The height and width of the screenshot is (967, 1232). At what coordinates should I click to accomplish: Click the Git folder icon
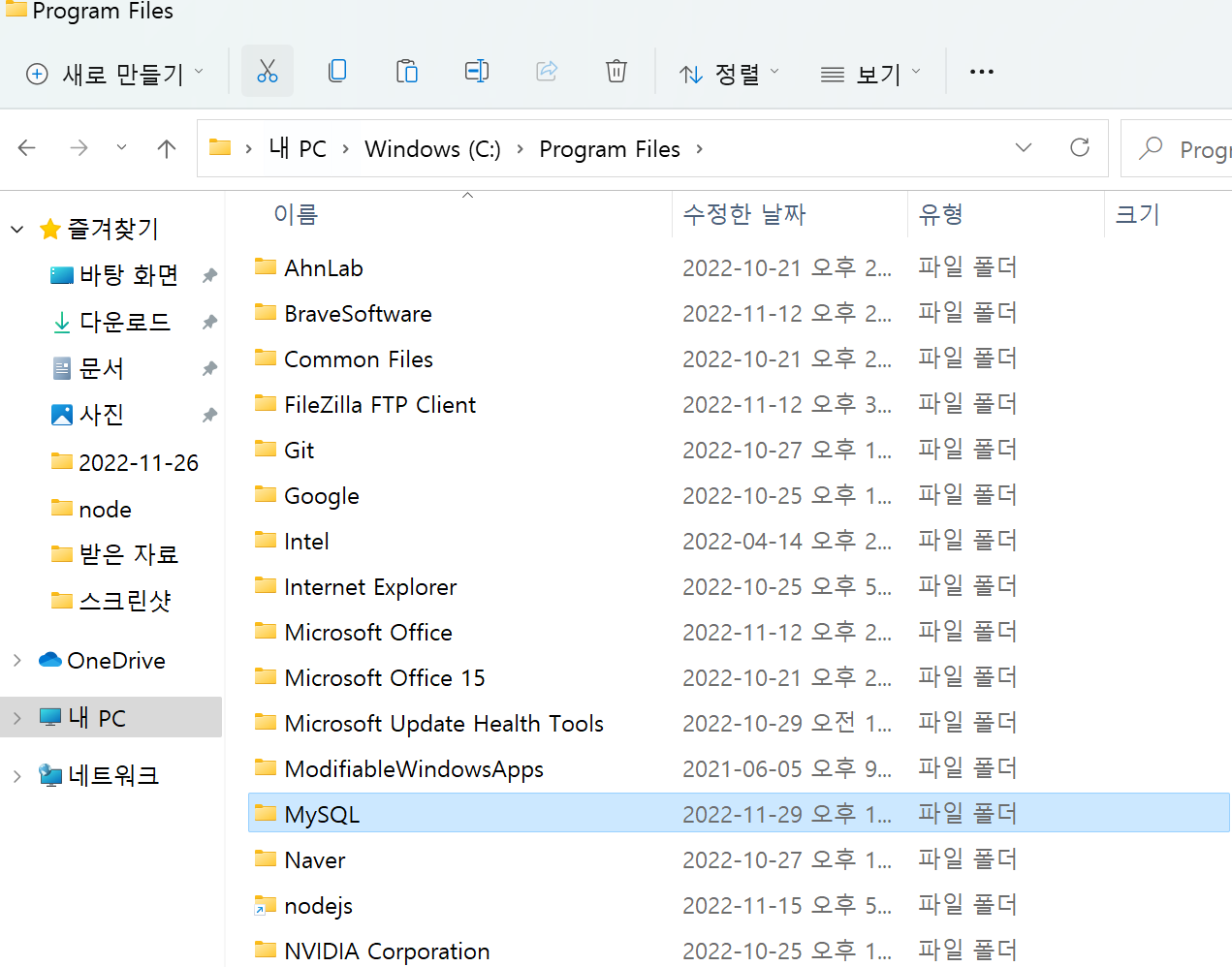[x=266, y=449]
